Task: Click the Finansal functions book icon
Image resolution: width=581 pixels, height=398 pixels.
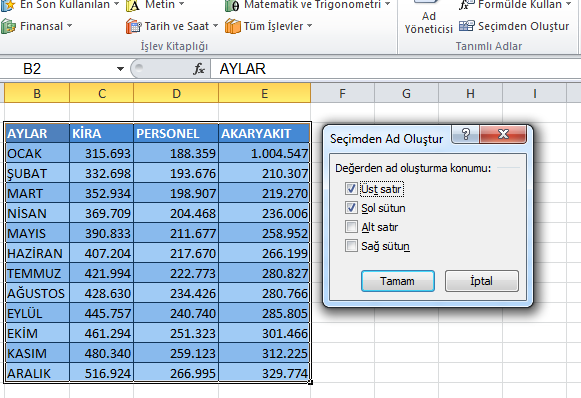Action: [x=8, y=27]
